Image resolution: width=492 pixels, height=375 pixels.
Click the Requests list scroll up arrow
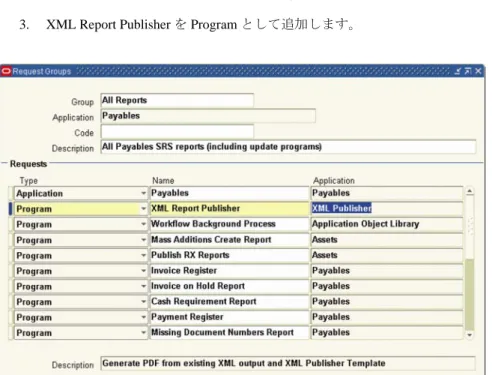469,191
